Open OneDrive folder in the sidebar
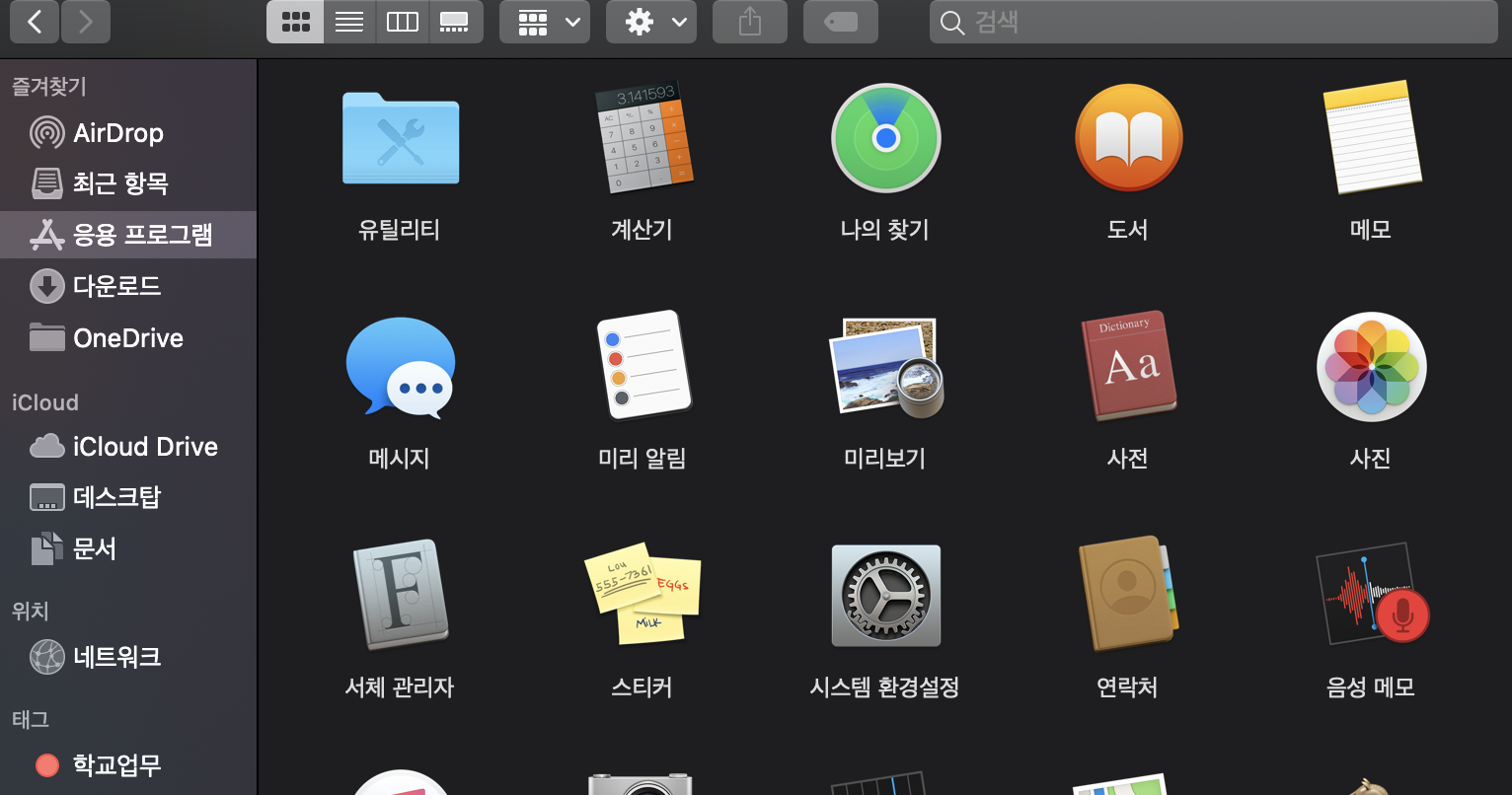This screenshot has width=1512, height=795. 128,338
